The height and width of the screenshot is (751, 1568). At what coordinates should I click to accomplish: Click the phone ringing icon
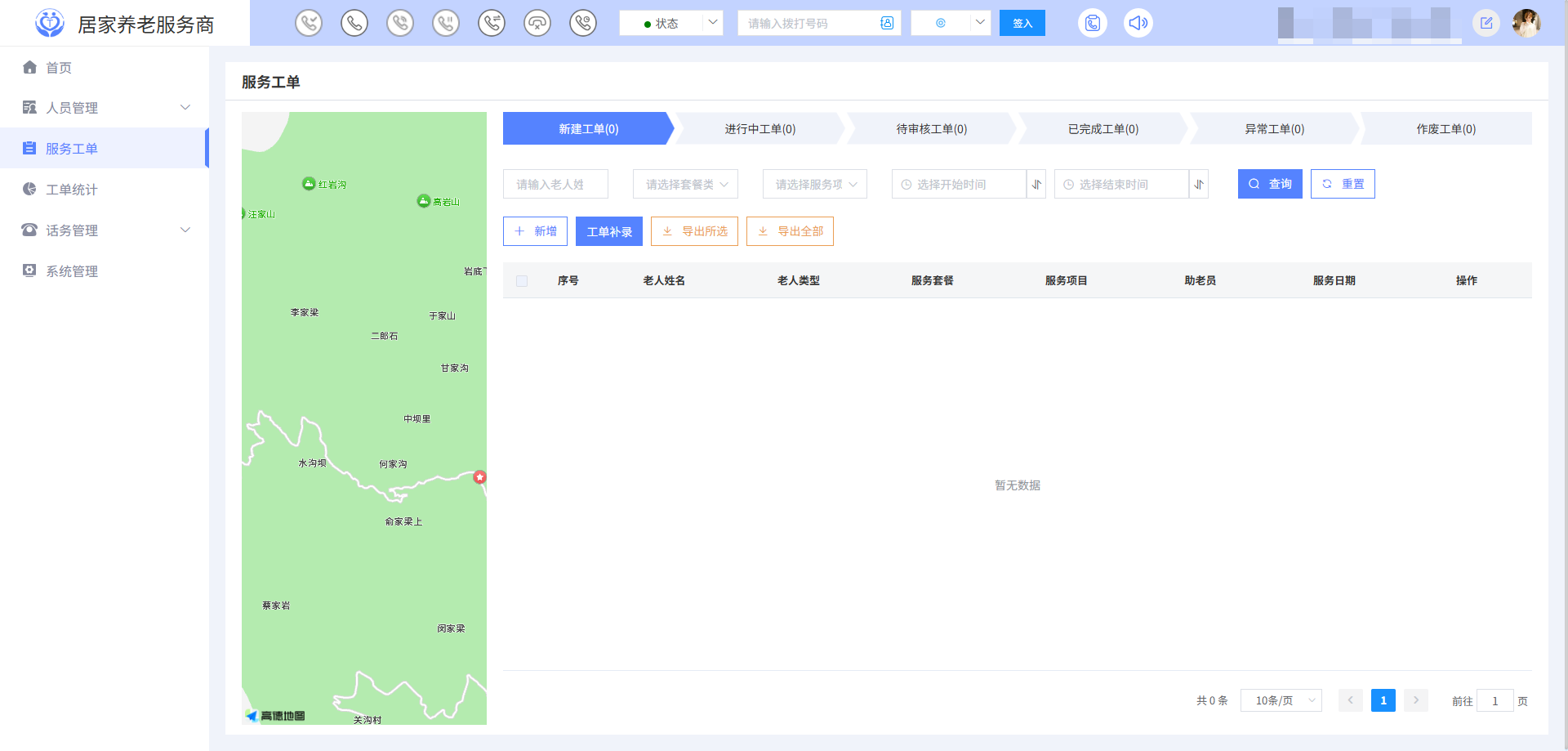[x=400, y=23]
